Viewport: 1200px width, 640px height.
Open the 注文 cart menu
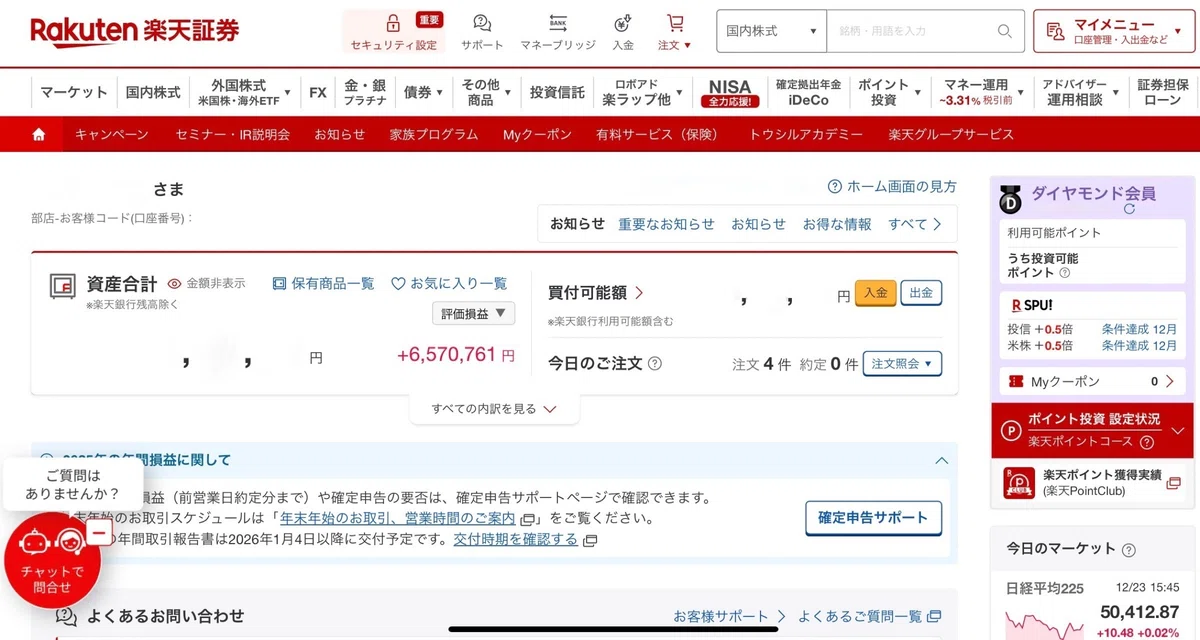(x=675, y=31)
